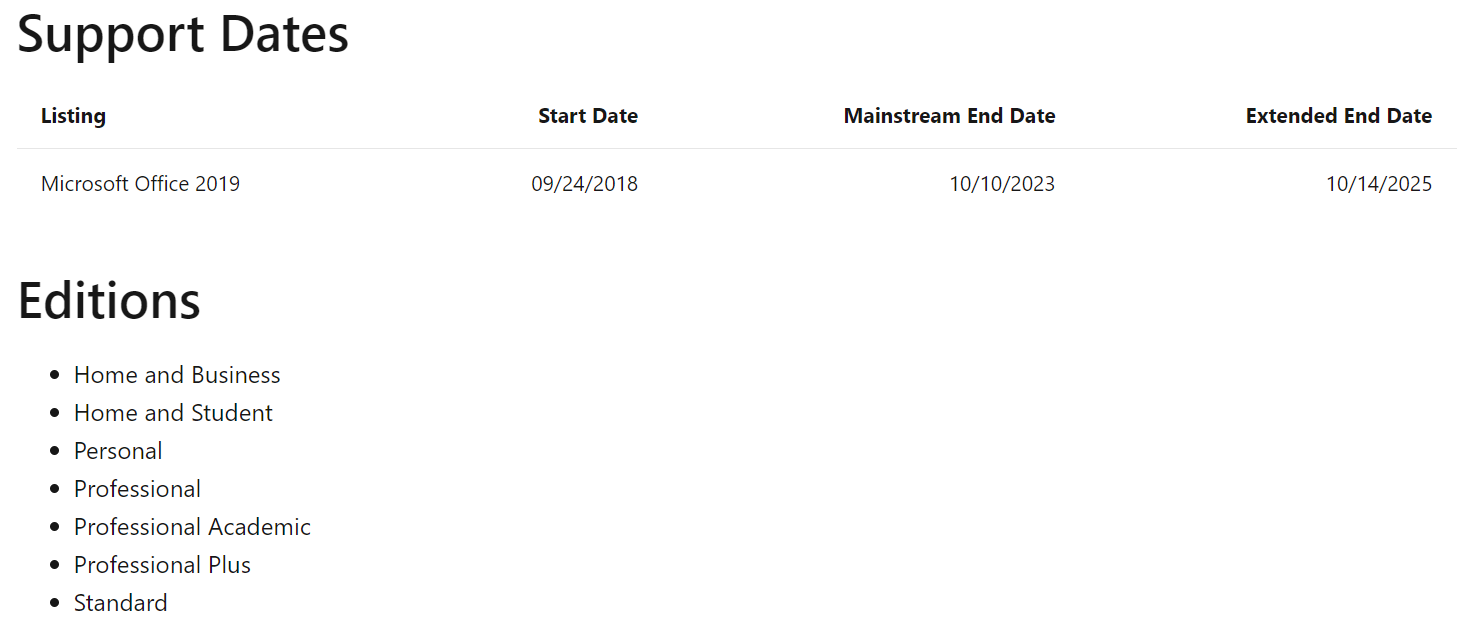
Task: Click the Start Date column header
Action: 588,116
